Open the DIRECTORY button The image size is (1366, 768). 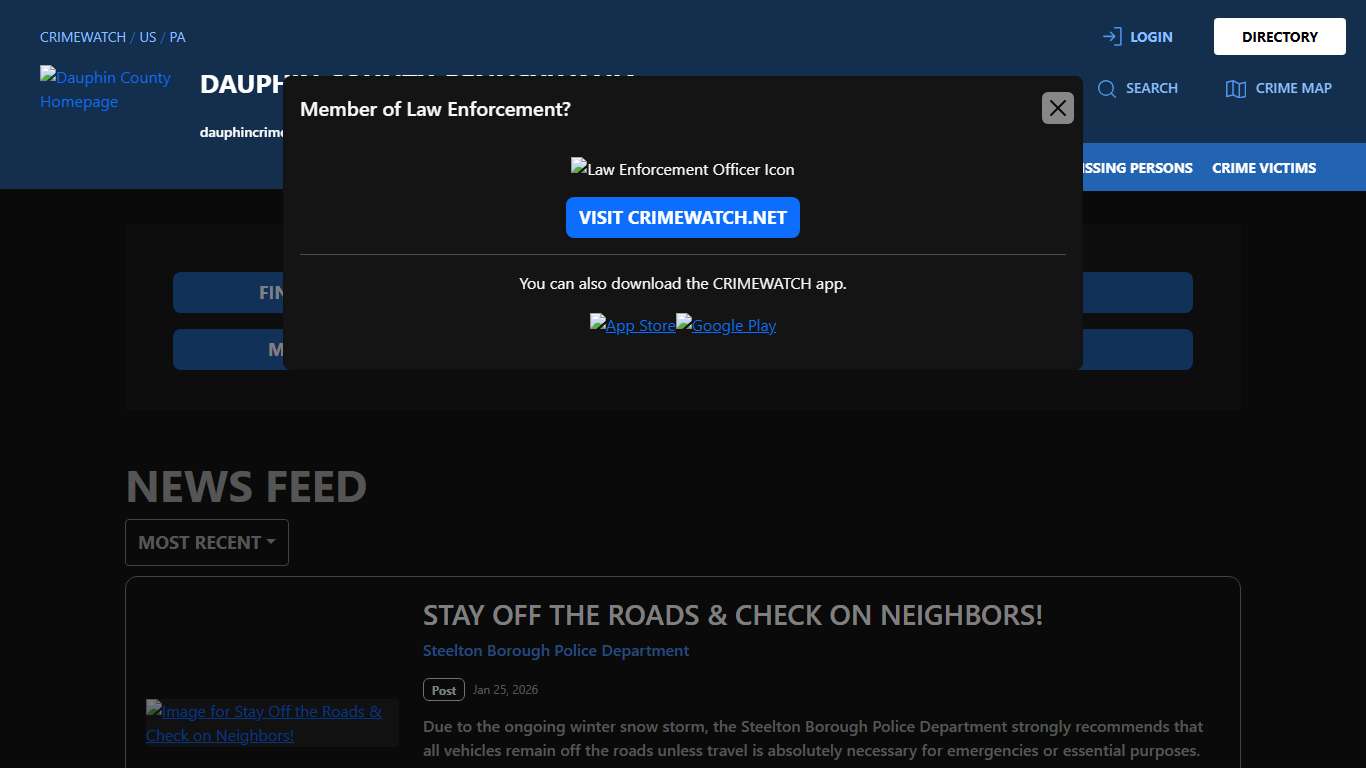pyautogui.click(x=1279, y=36)
